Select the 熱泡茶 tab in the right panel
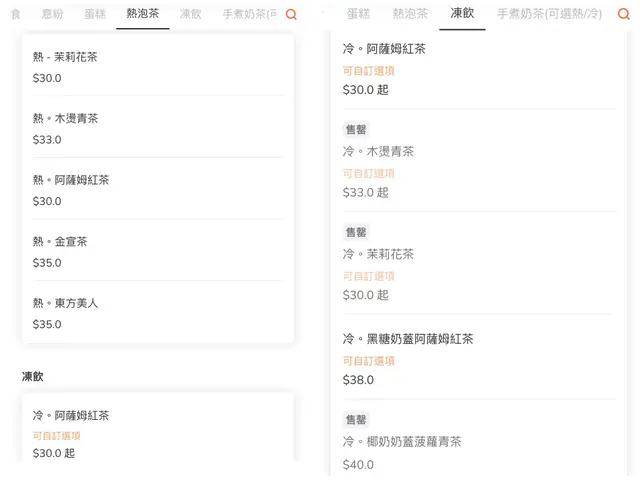This screenshot has height=480, width=640. [x=409, y=15]
